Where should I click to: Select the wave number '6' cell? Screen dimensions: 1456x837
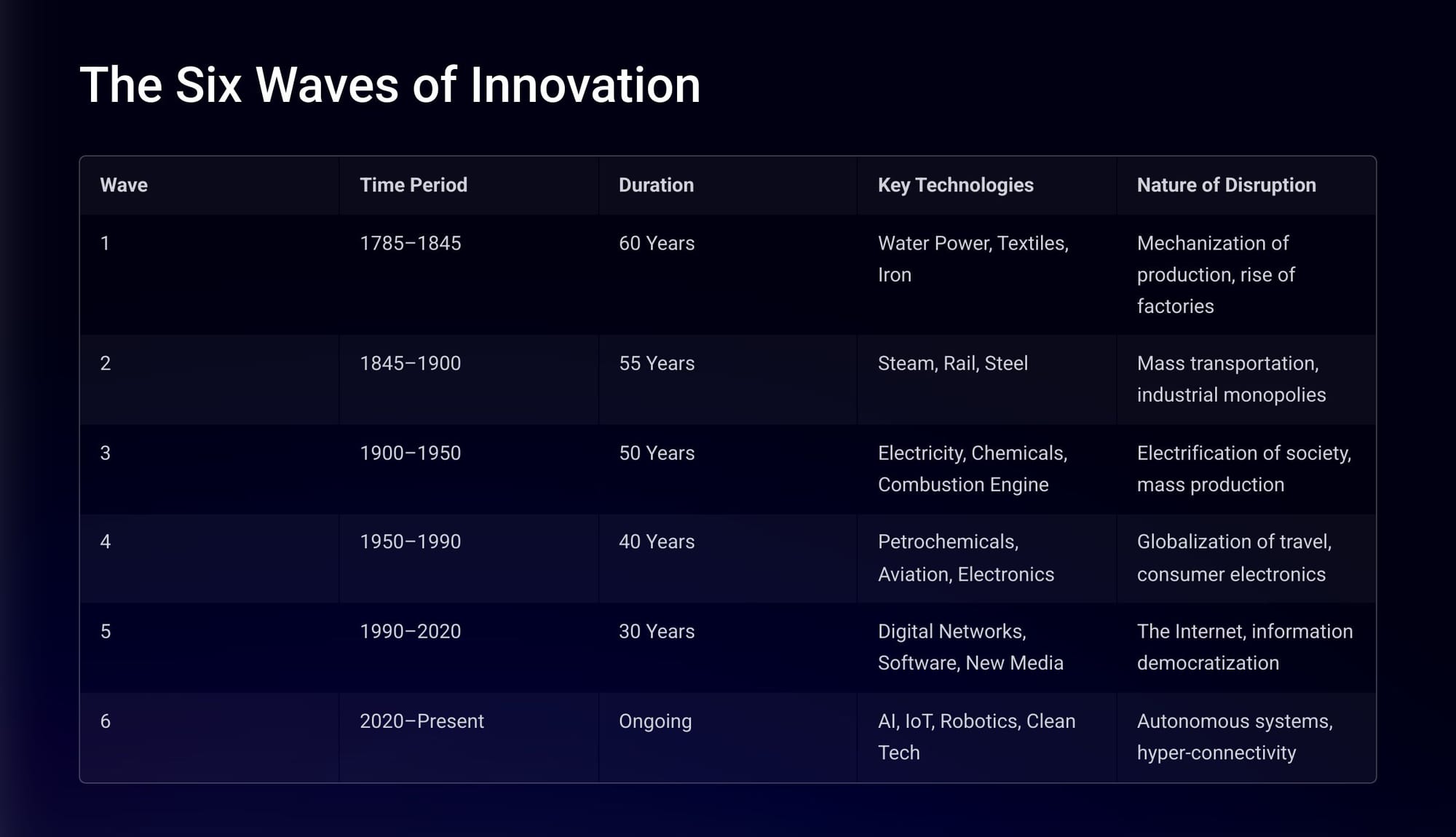click(x=210, y=737)
